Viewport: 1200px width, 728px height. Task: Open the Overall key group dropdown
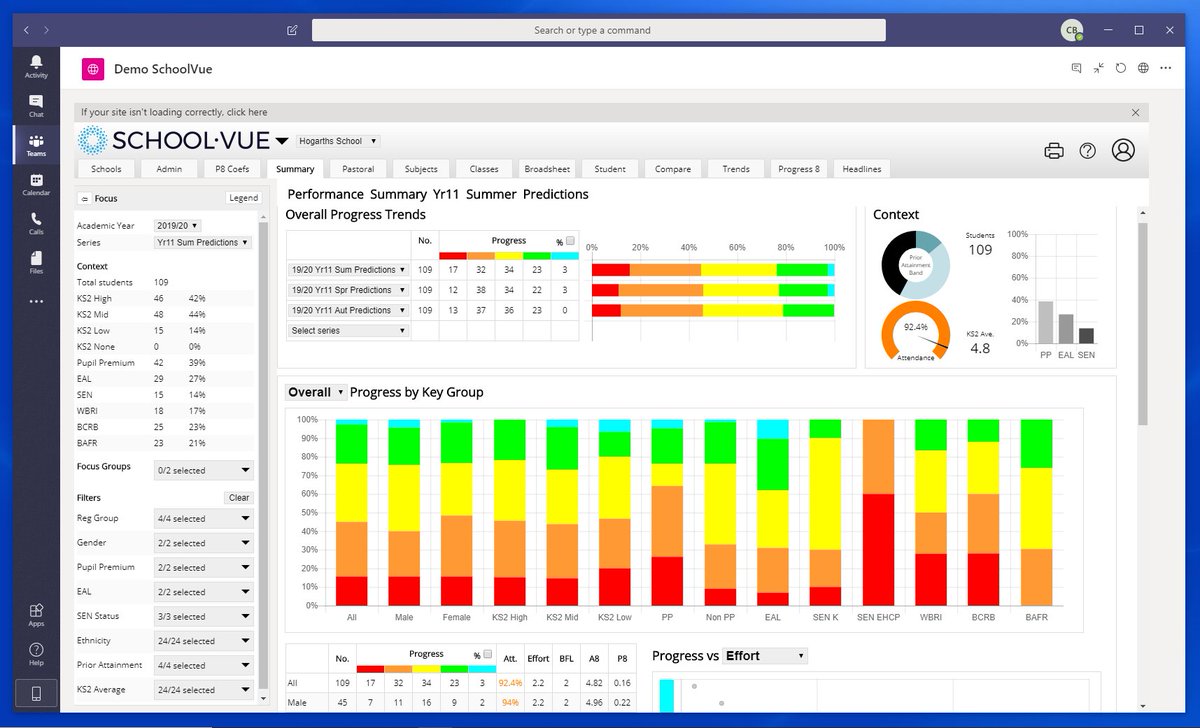(316, 392)
